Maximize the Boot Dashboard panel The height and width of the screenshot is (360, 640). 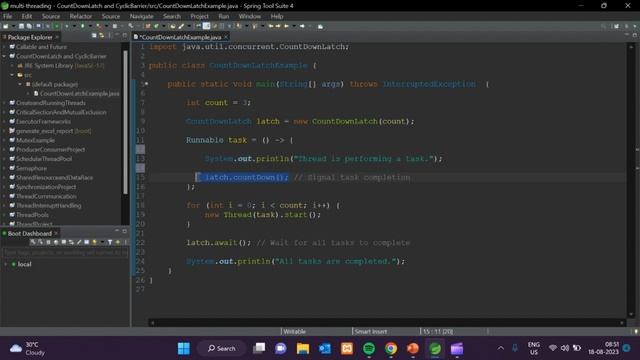pos(125,231)
